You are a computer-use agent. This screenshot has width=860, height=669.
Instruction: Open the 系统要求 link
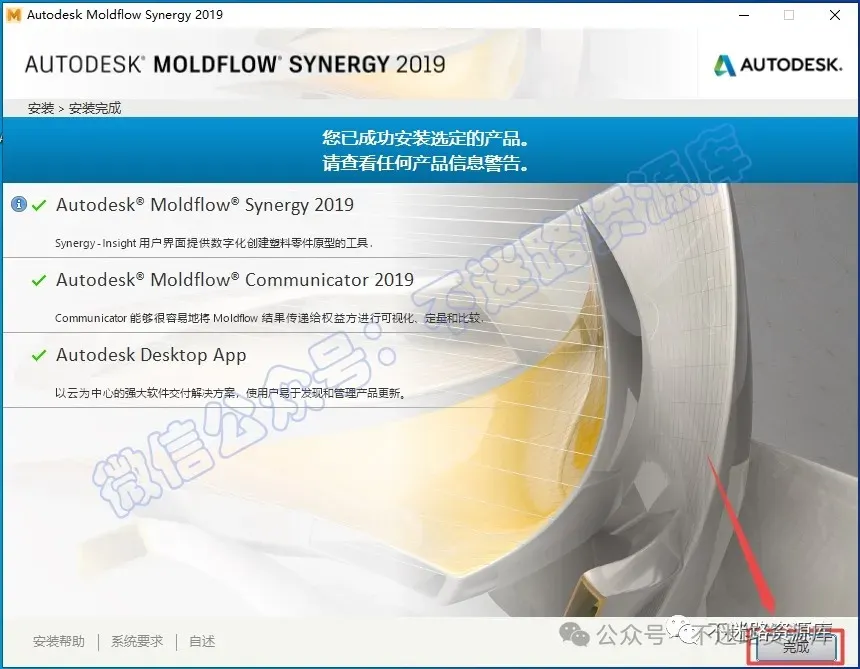coord(137,641)
